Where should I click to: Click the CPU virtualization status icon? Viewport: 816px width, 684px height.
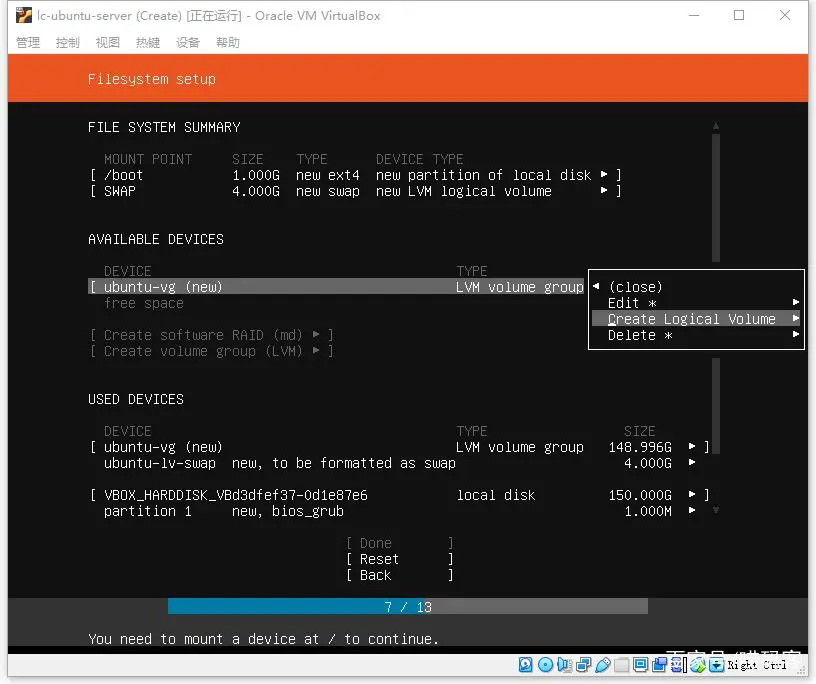(x=678, y=664)
